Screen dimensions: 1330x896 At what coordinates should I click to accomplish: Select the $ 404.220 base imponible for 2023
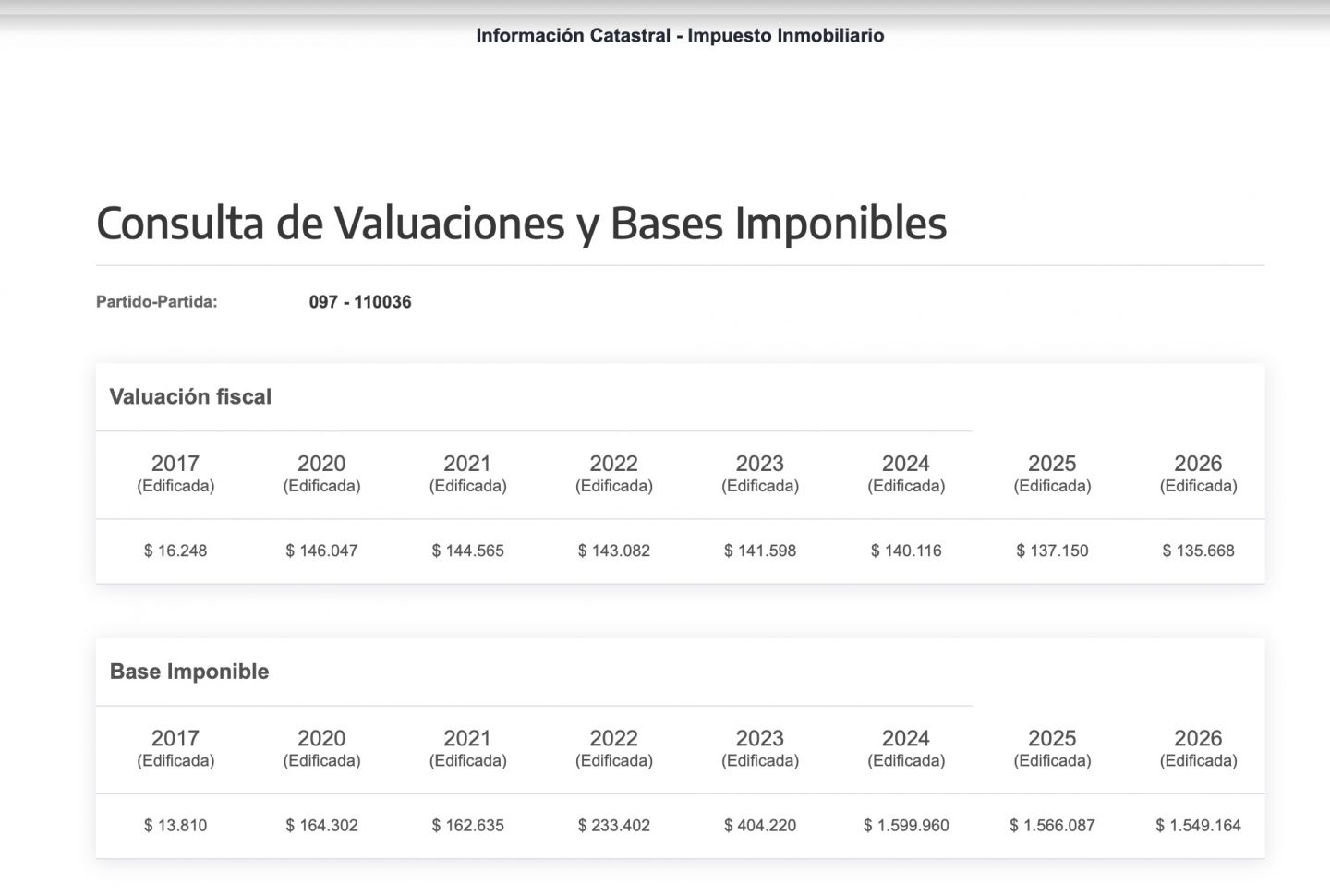(x=760, y=826)
